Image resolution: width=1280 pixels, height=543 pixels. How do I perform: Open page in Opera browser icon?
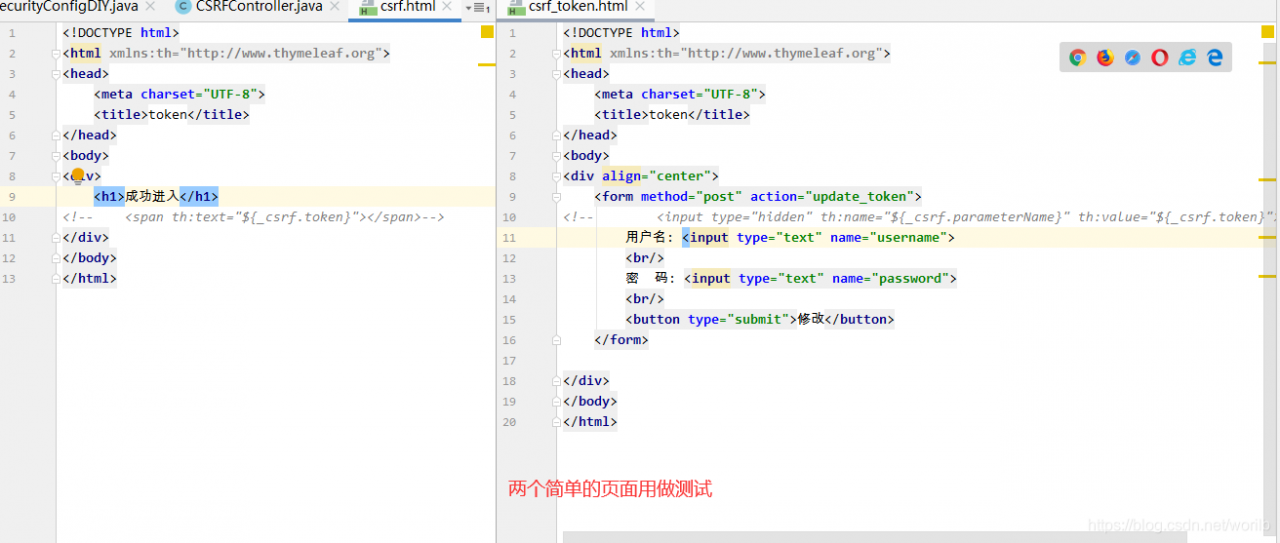[1160, 58]
